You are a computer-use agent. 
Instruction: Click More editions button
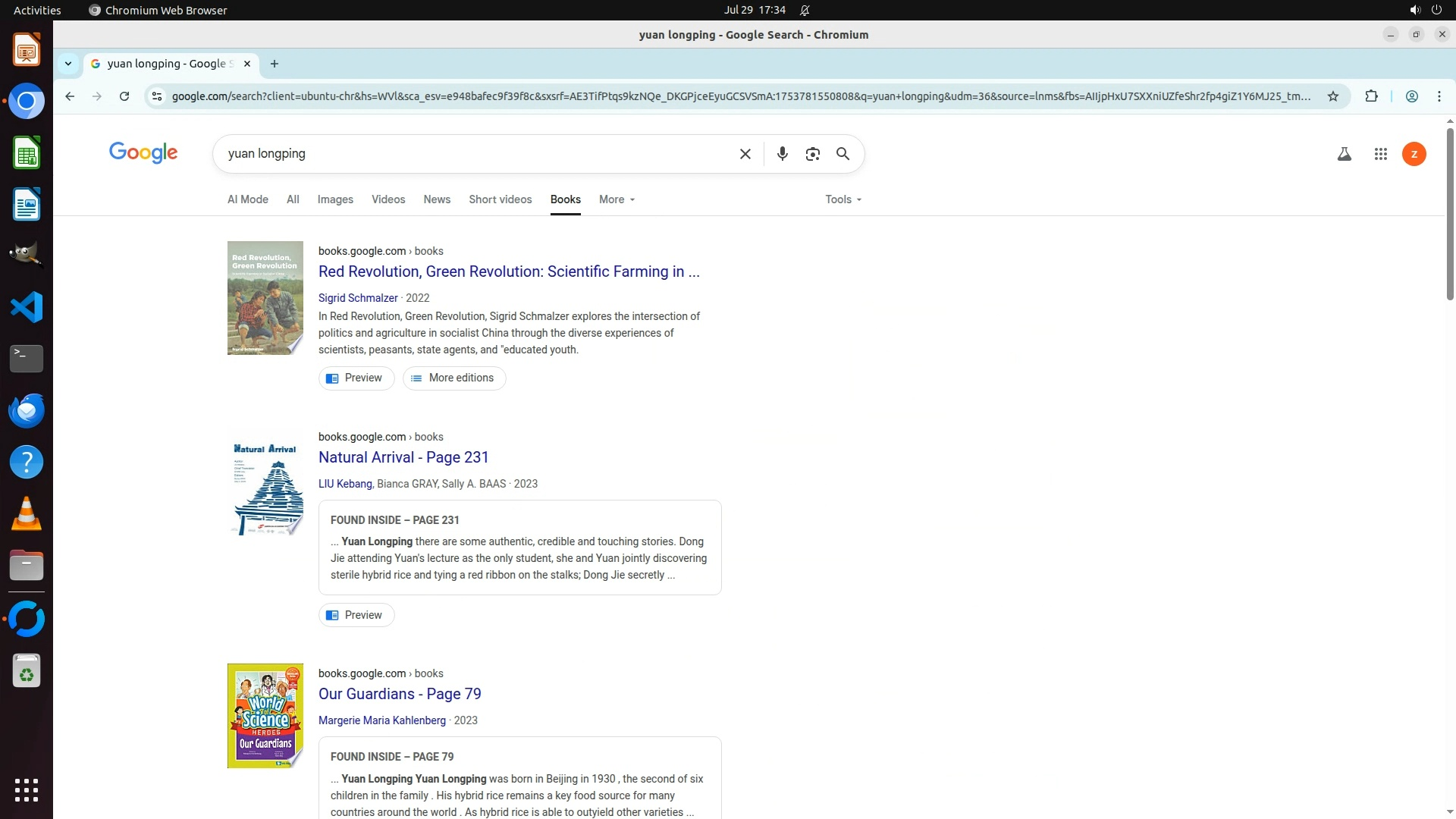tap(453, 378)
